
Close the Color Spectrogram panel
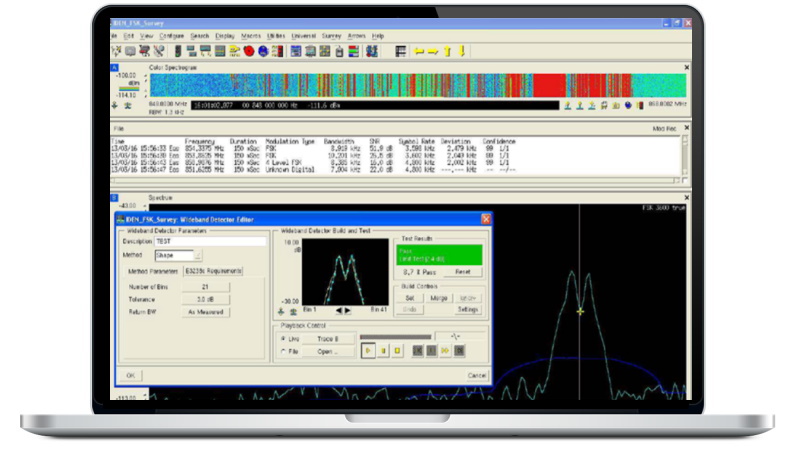(686, 68)
